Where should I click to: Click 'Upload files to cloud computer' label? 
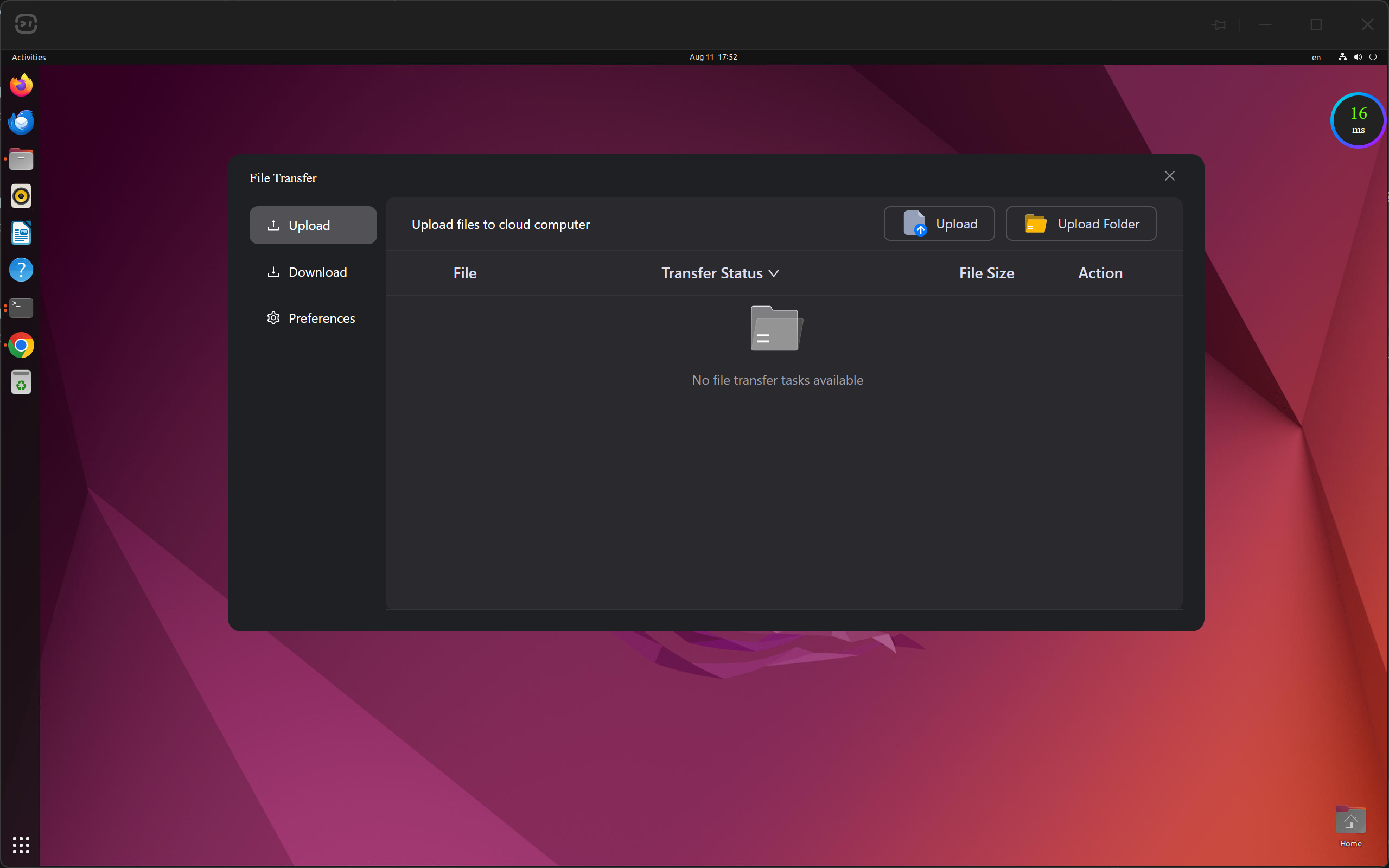pyautogui.click(x=500, y=225)
